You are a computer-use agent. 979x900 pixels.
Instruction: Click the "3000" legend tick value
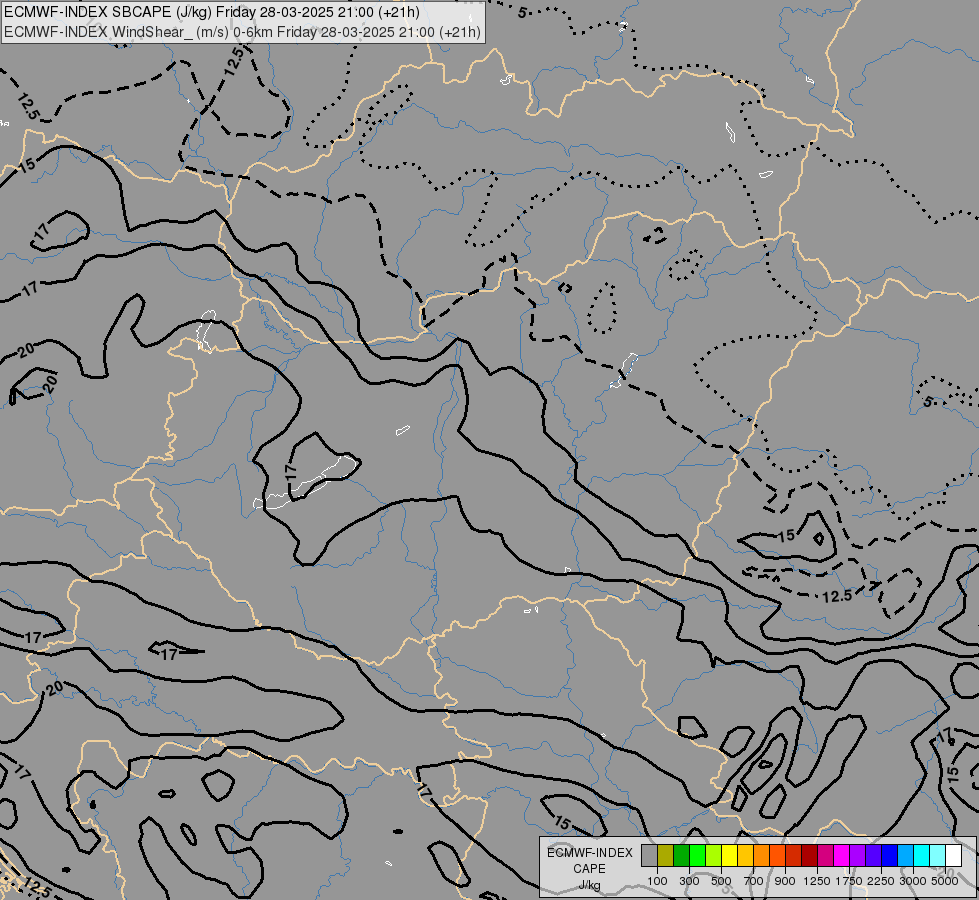(x=913, y=881)
